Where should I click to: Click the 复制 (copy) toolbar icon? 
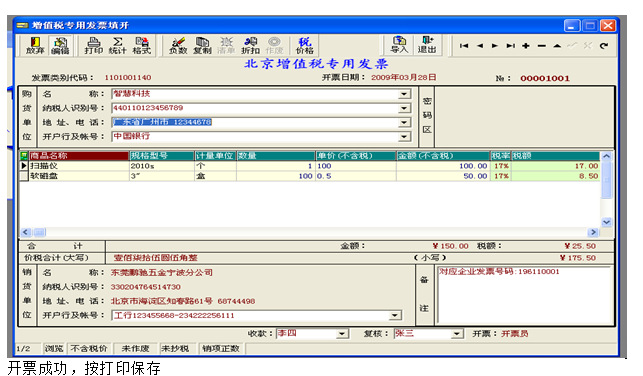tap(202, 46)
